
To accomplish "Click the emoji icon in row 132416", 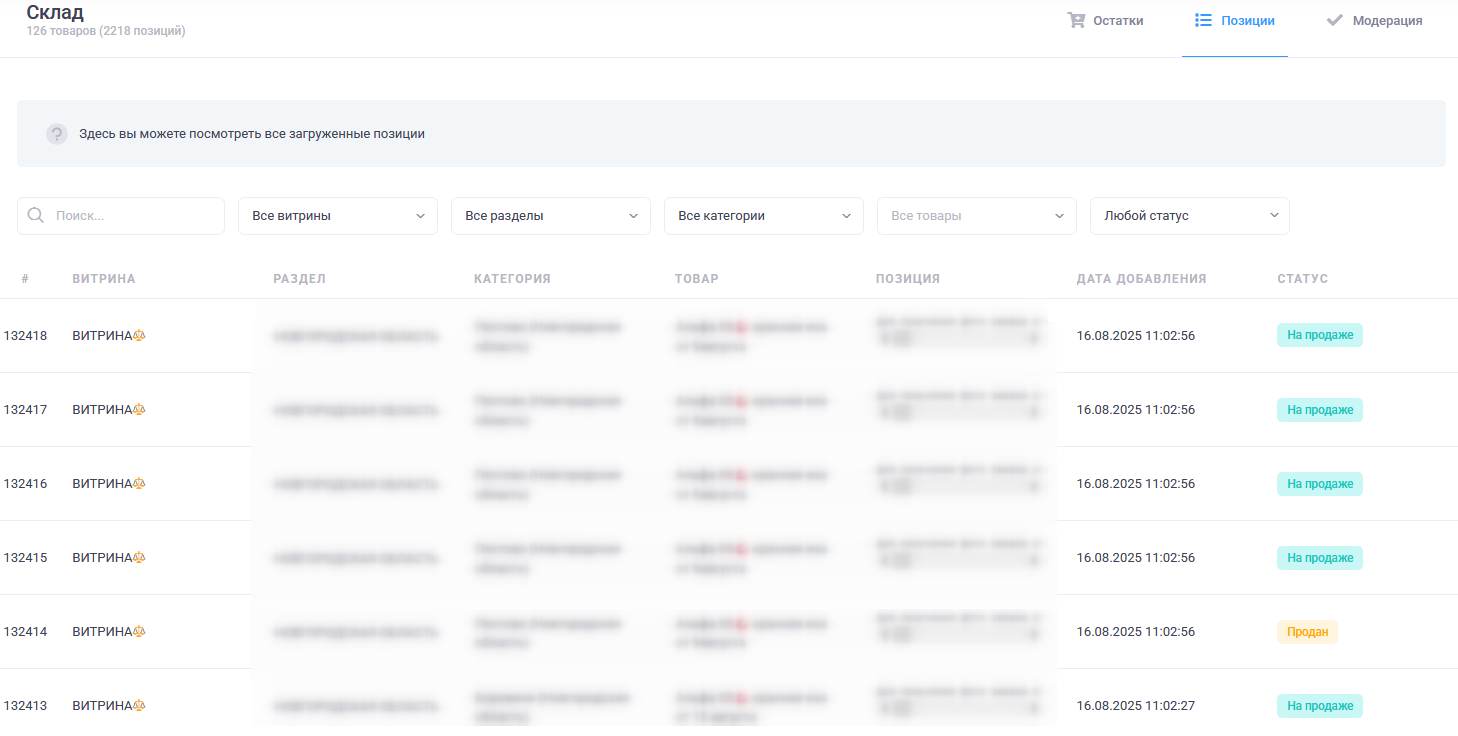I will (139, 484).
